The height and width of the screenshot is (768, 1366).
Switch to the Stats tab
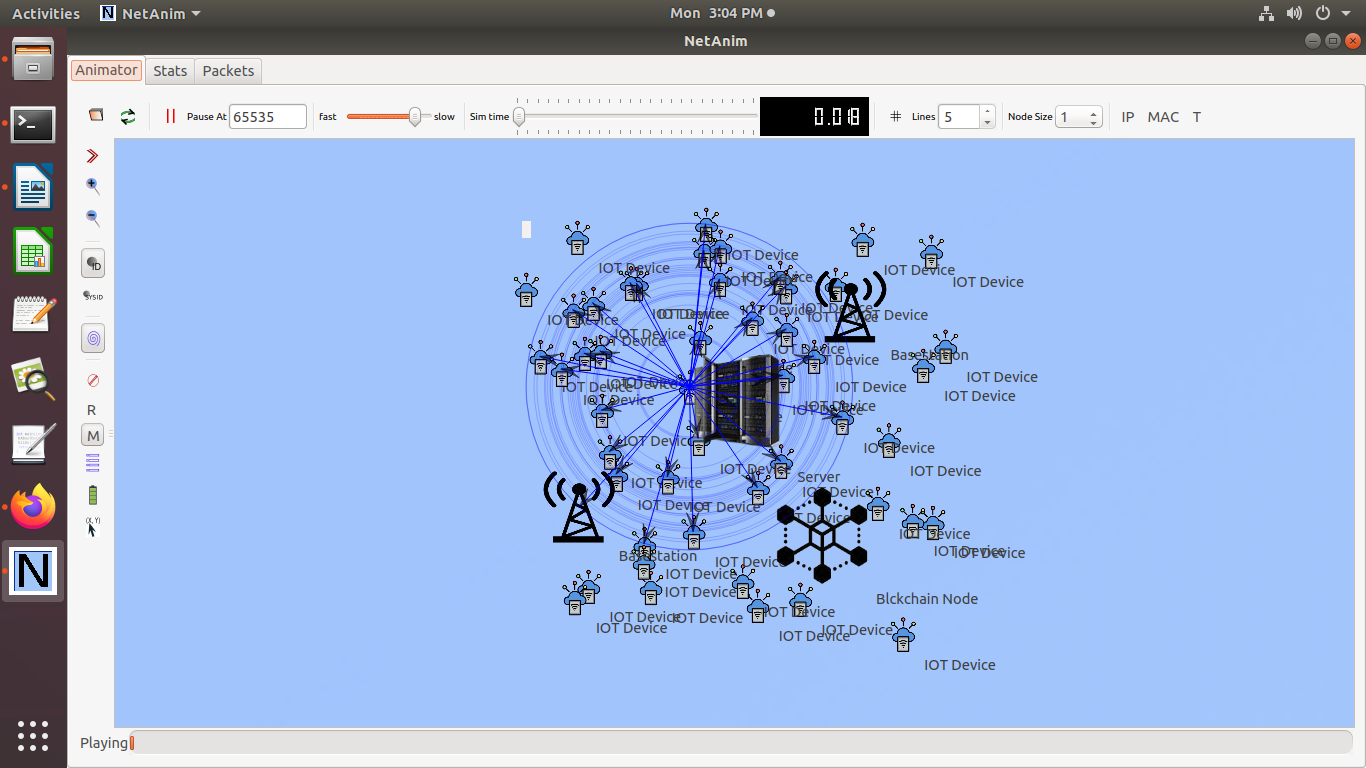click(170, 71)
